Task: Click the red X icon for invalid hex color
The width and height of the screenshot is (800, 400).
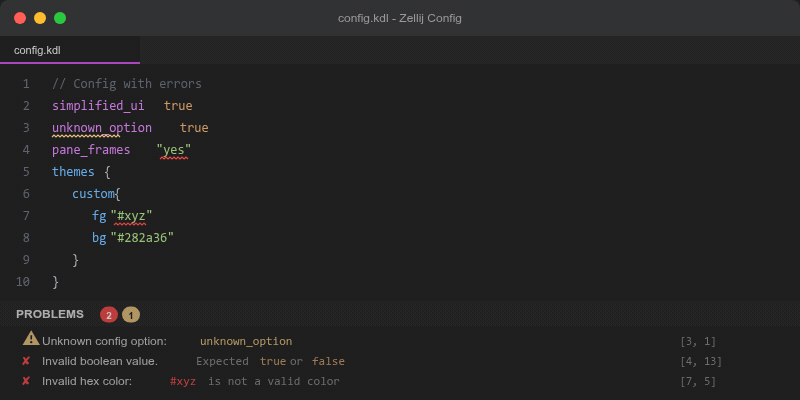Action: (x=26, y=381)
